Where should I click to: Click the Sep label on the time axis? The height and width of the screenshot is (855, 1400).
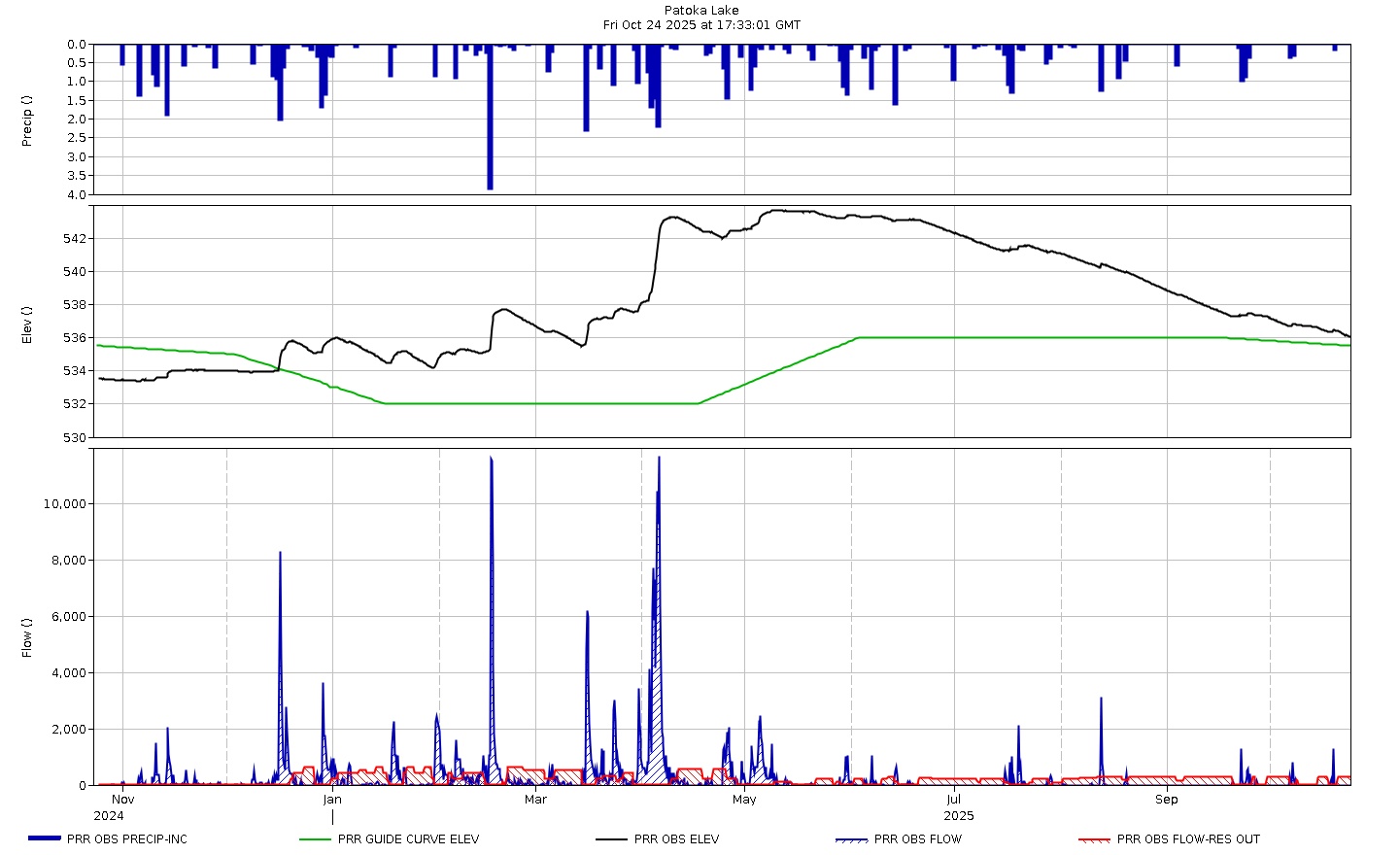[1166, 800]
